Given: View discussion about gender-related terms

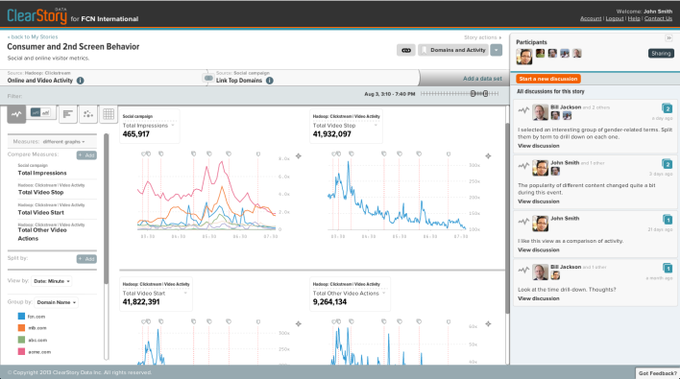Looking at the screenshot, I should pos(539,146).
